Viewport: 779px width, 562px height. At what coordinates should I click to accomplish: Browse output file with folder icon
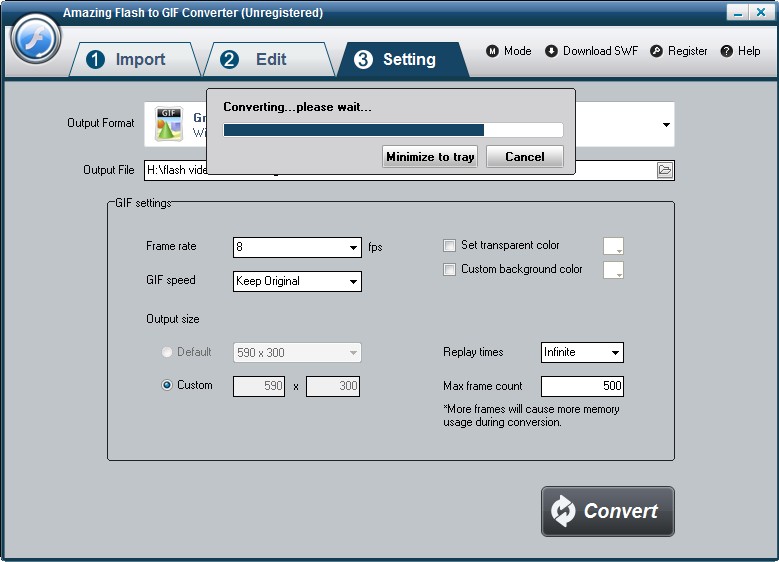tap(665, 170)
